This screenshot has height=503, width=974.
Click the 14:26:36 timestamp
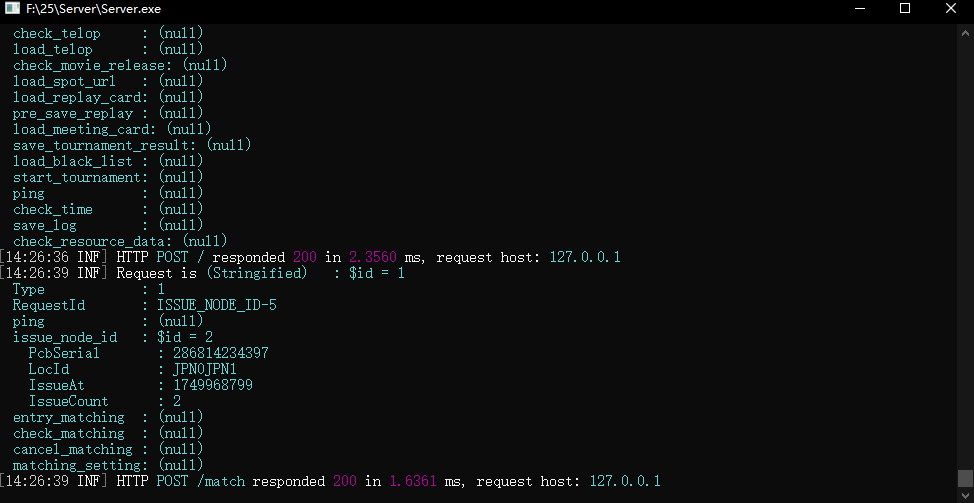coord(37,257)
